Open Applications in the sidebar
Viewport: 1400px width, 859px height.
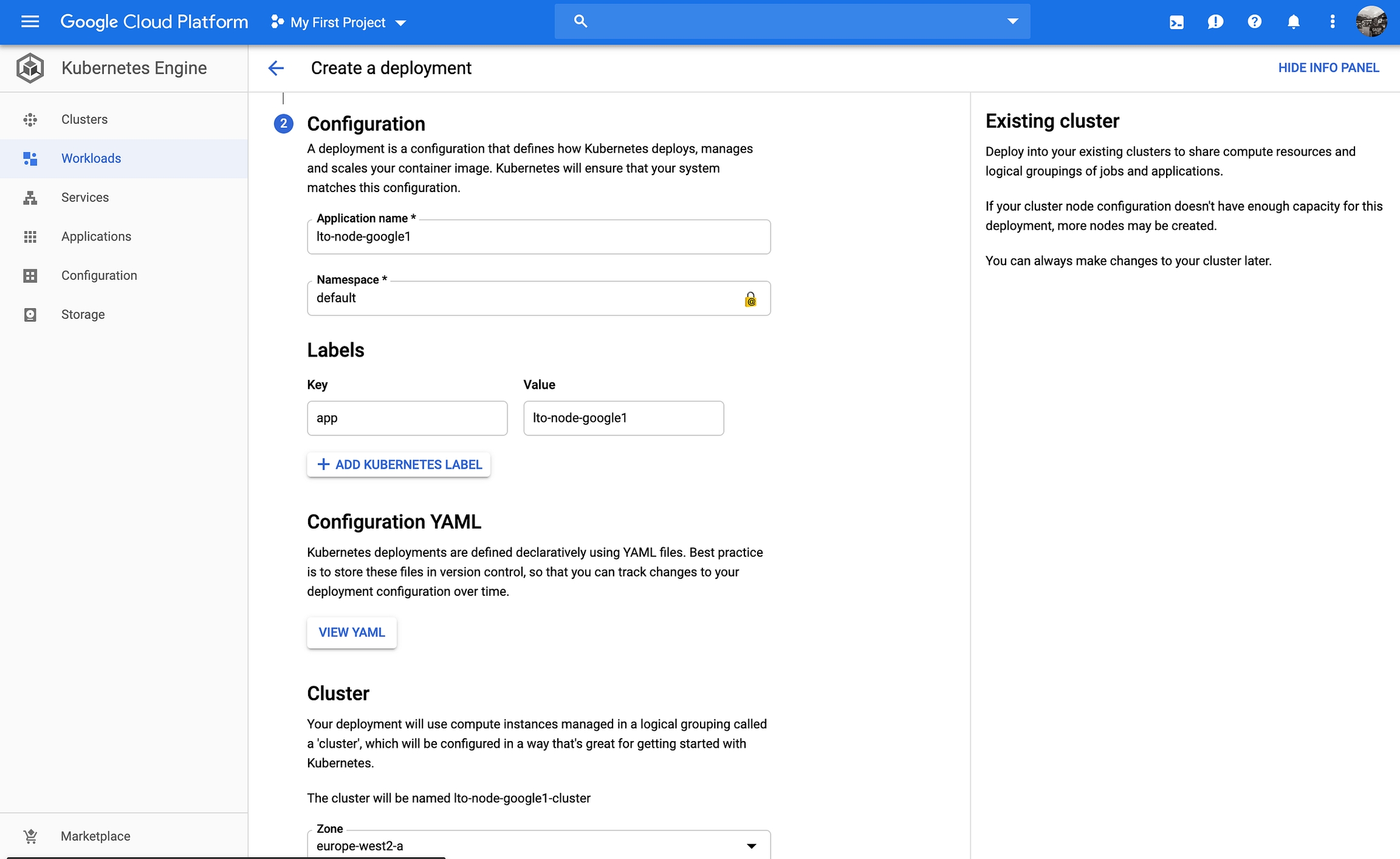pos(124,236)
